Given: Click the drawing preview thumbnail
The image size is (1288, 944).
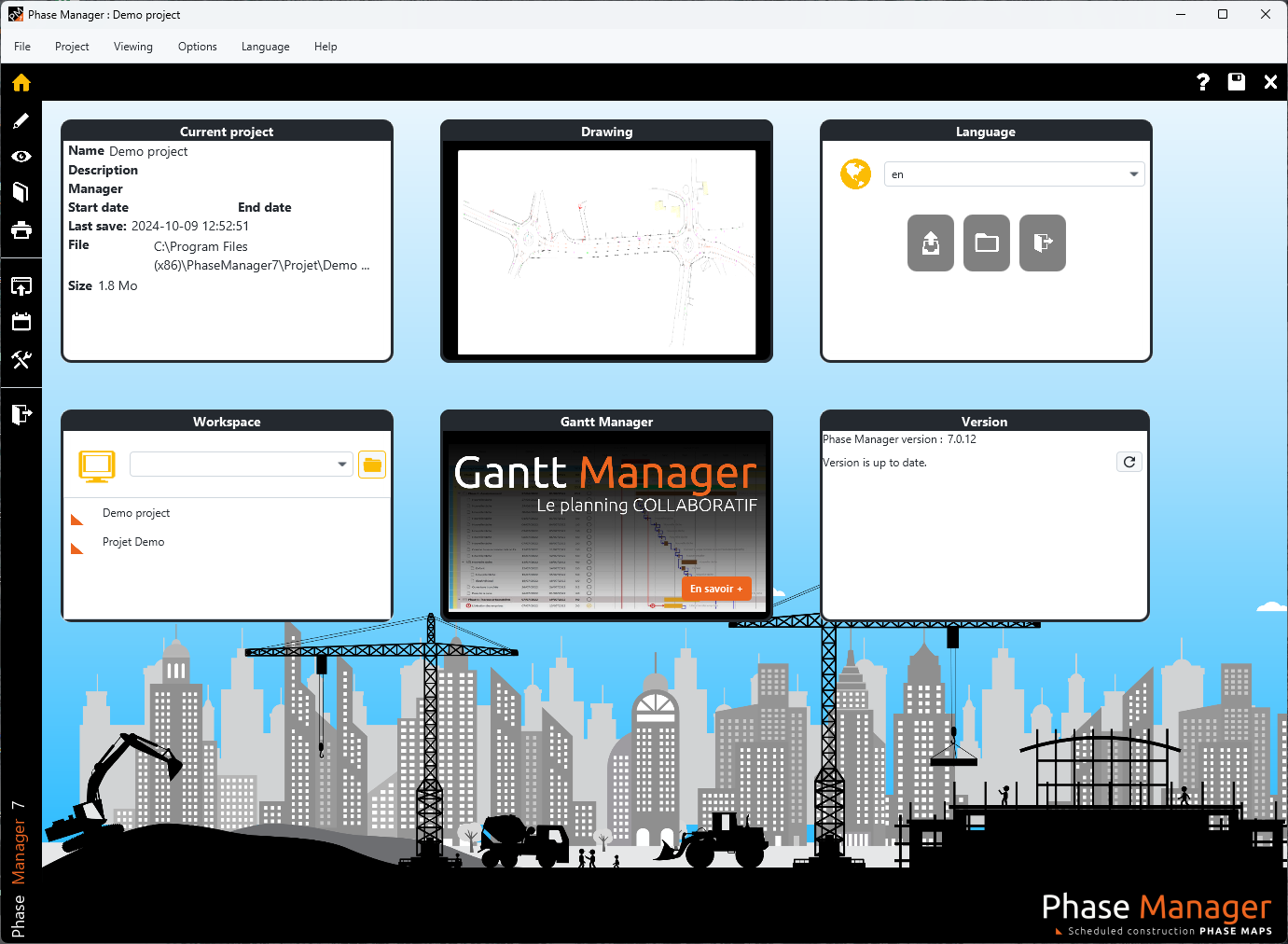Looking at the screenshot, I should 607,252.
